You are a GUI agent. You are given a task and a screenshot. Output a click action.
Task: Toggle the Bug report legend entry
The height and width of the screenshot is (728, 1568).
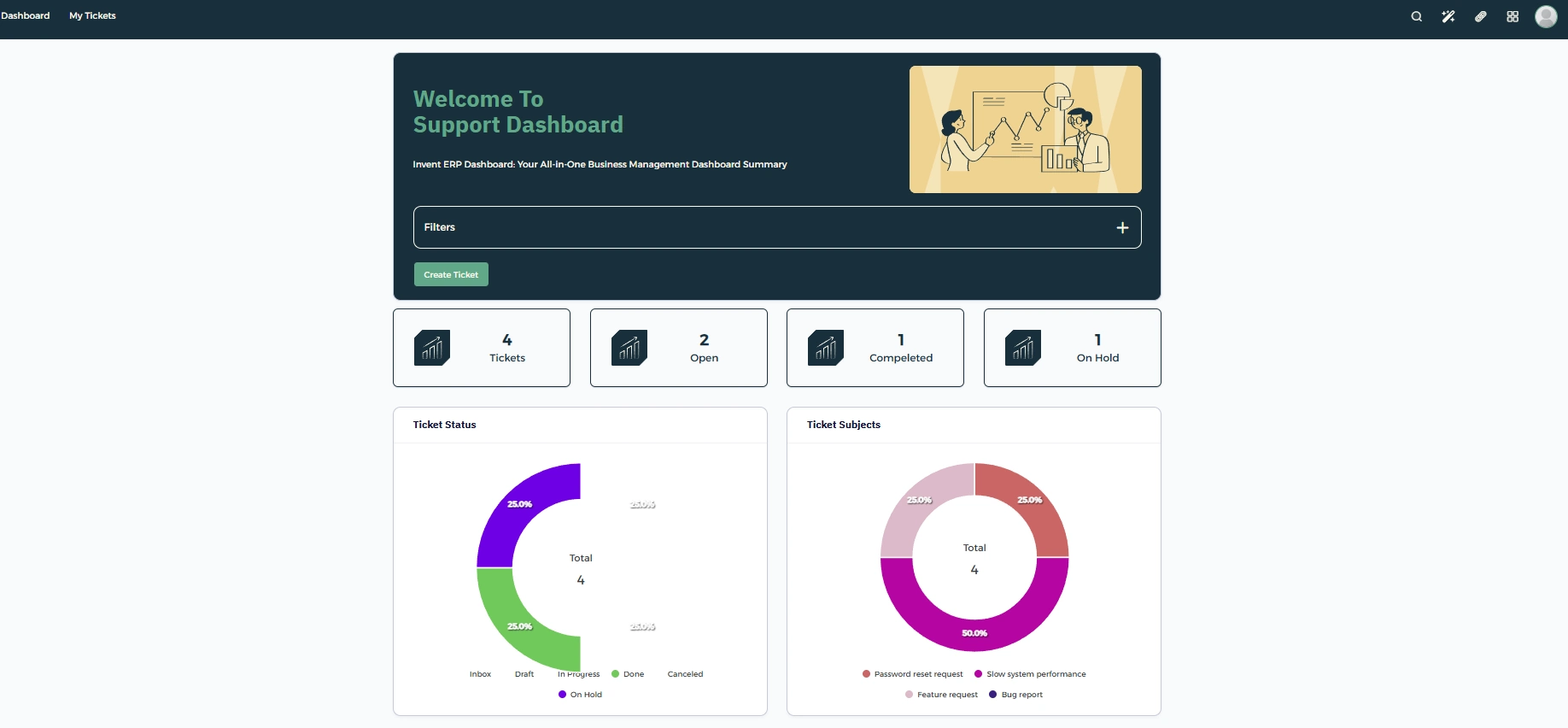coord(1016,695)
